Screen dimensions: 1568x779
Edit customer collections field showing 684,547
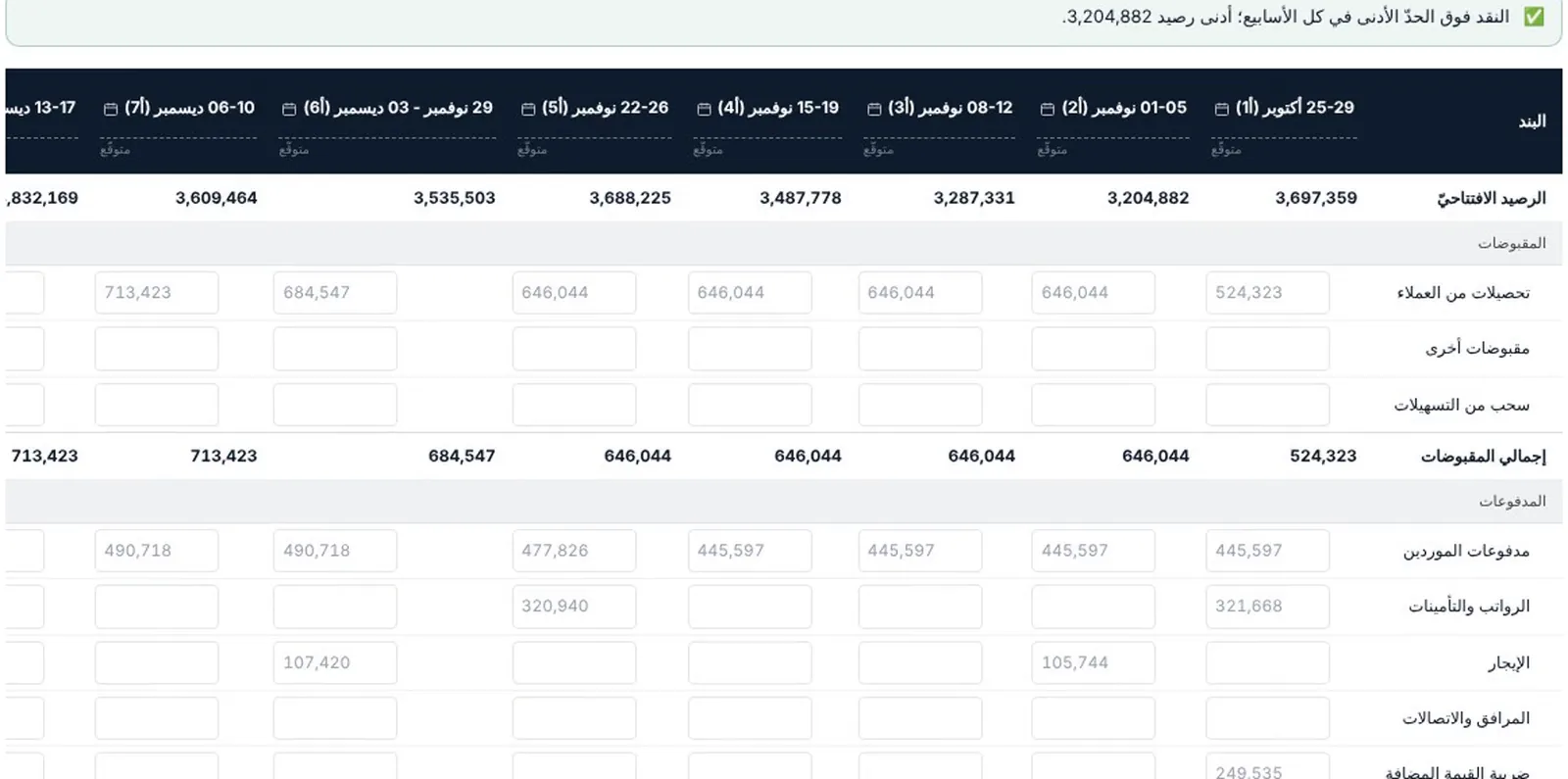[335, 293]
